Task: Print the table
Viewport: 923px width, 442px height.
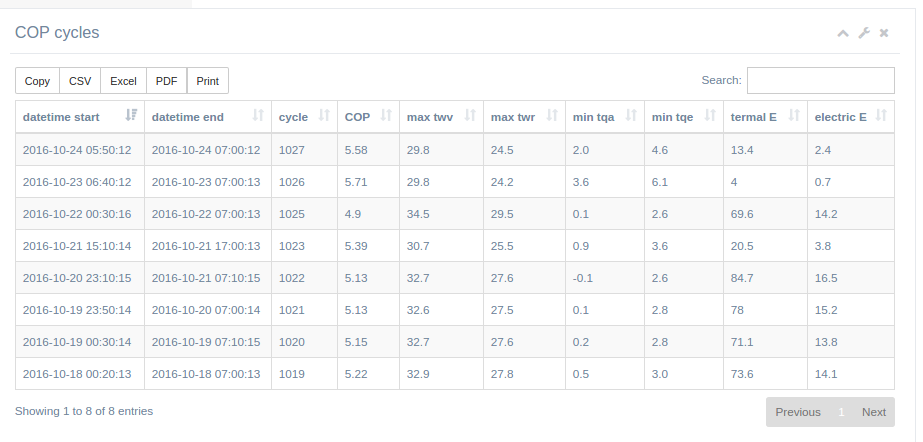Action: point(208,81)
